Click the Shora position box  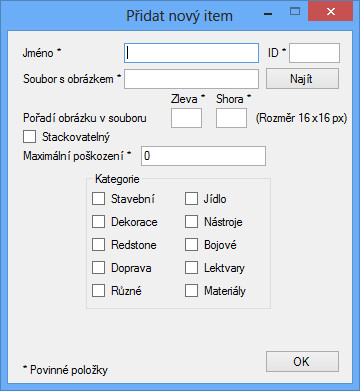click(x=231, y=118)
